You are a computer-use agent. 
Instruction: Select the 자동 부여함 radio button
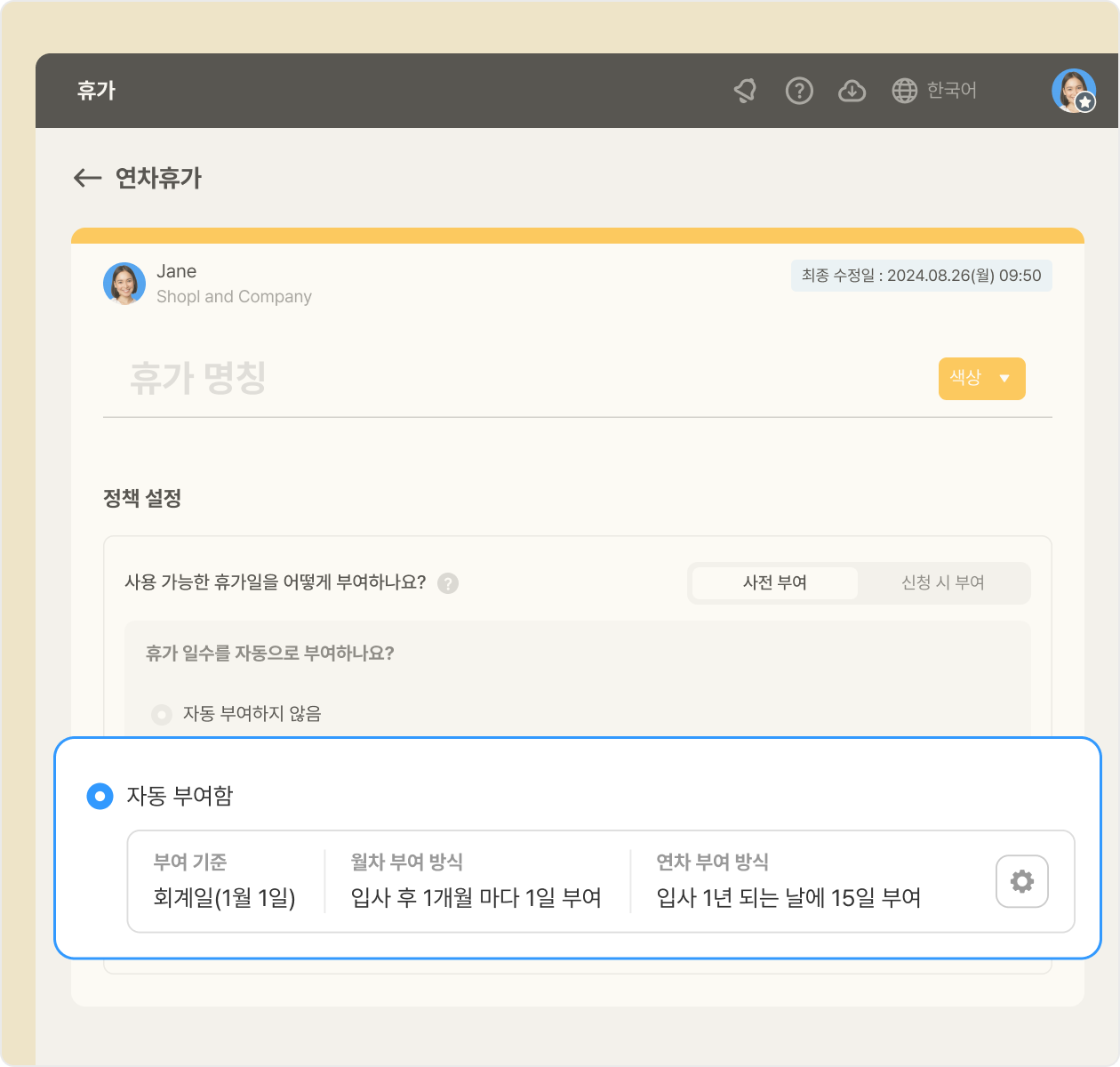tap(100, 796)
